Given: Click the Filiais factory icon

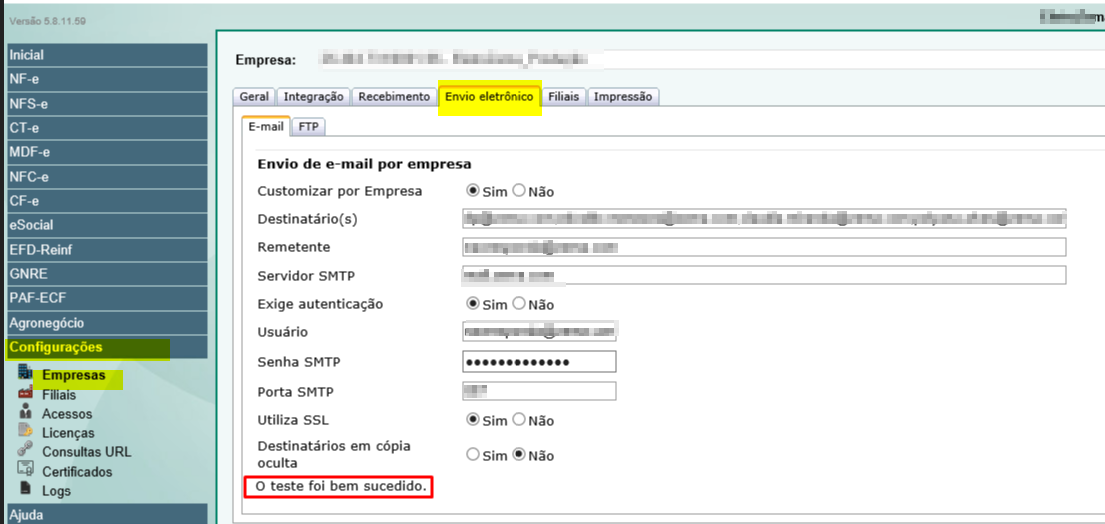Looking at the screenshot, I should click(x=25, y=393).
